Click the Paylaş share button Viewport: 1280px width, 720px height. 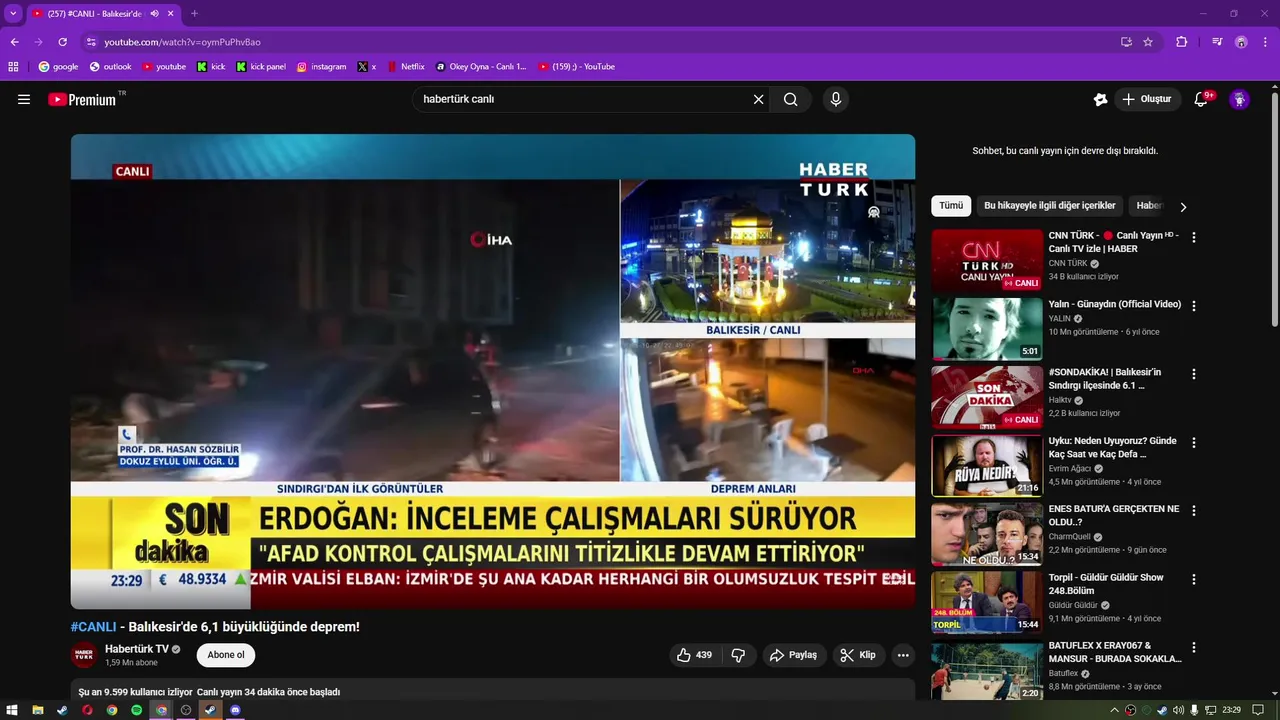coord(793,655)
